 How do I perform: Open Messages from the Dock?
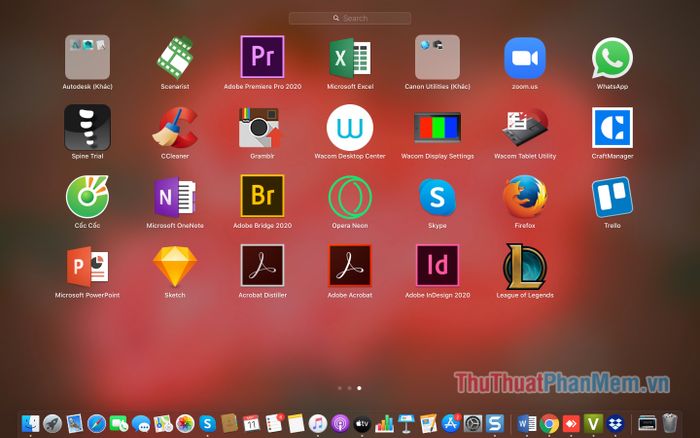(141, 423)
